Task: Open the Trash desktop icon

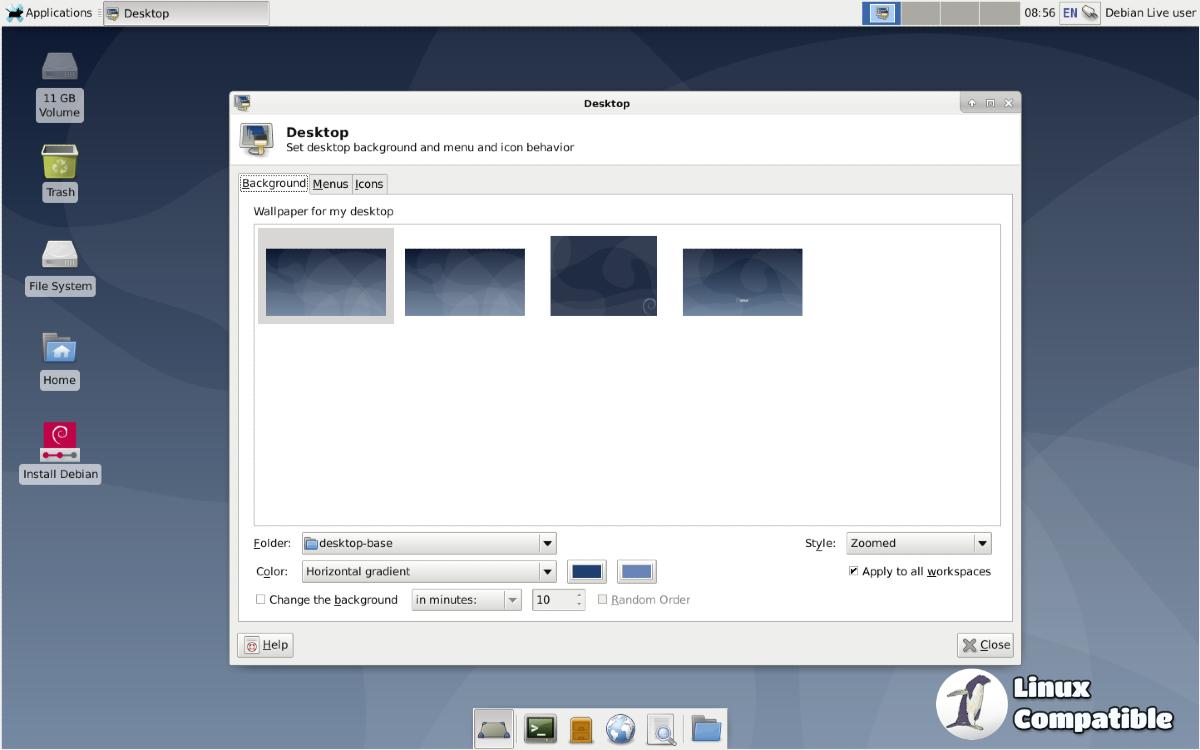Action: [60, 163]
